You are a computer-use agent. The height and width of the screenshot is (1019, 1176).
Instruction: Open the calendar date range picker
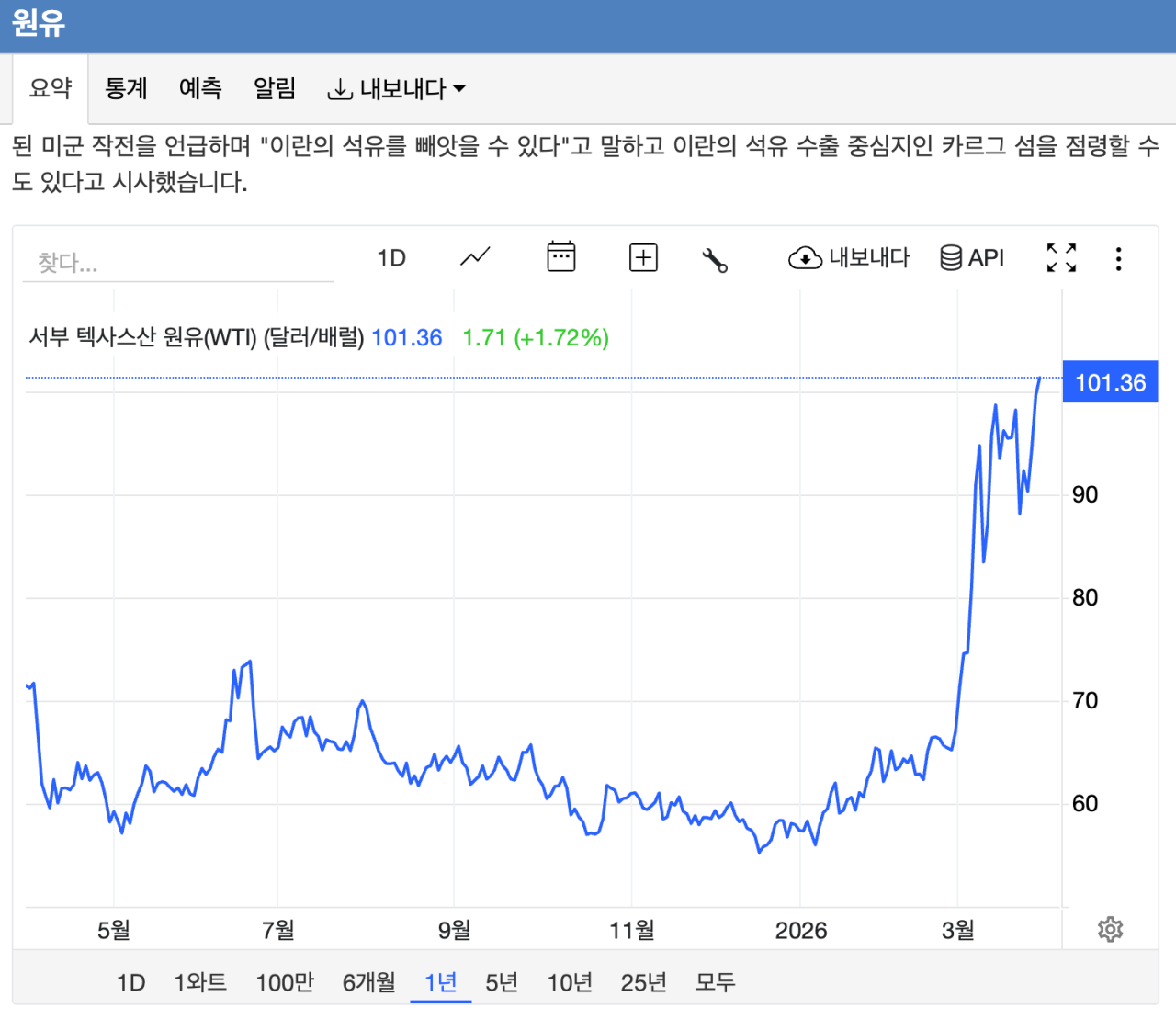pyautogui.click(x=560, y=257)
